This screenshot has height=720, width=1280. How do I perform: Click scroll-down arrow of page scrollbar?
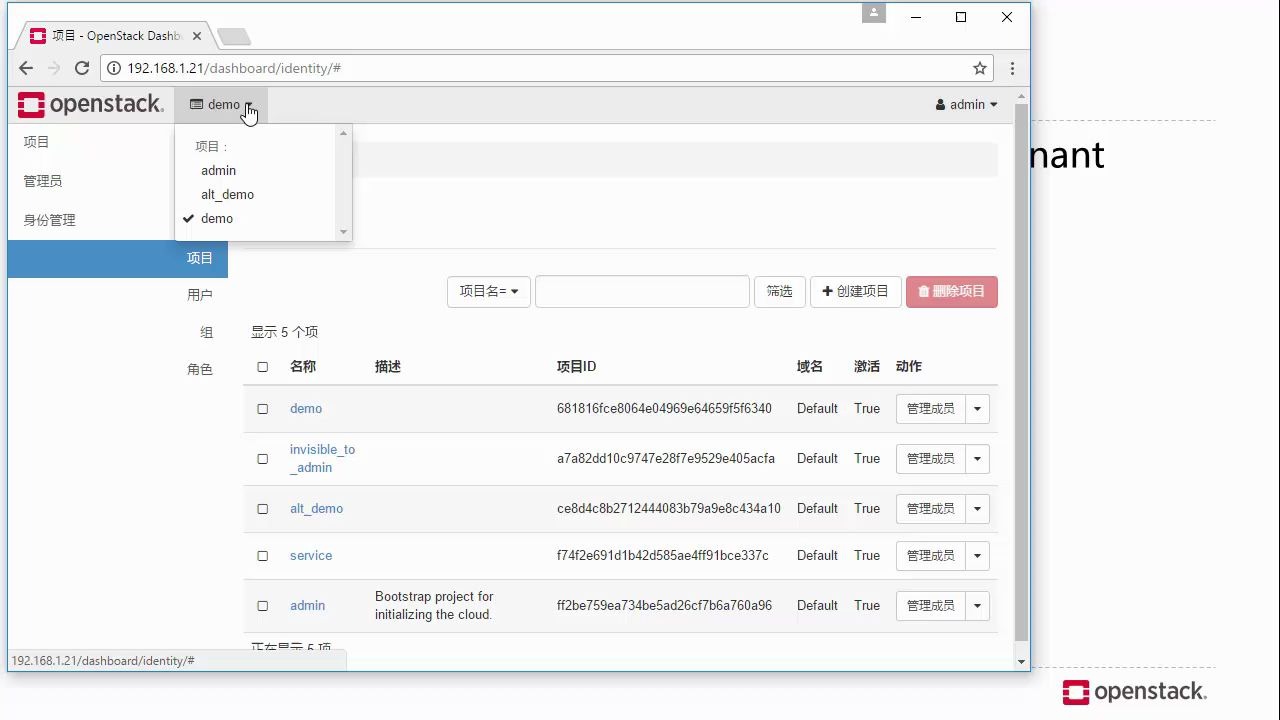tap(1021, 661)
